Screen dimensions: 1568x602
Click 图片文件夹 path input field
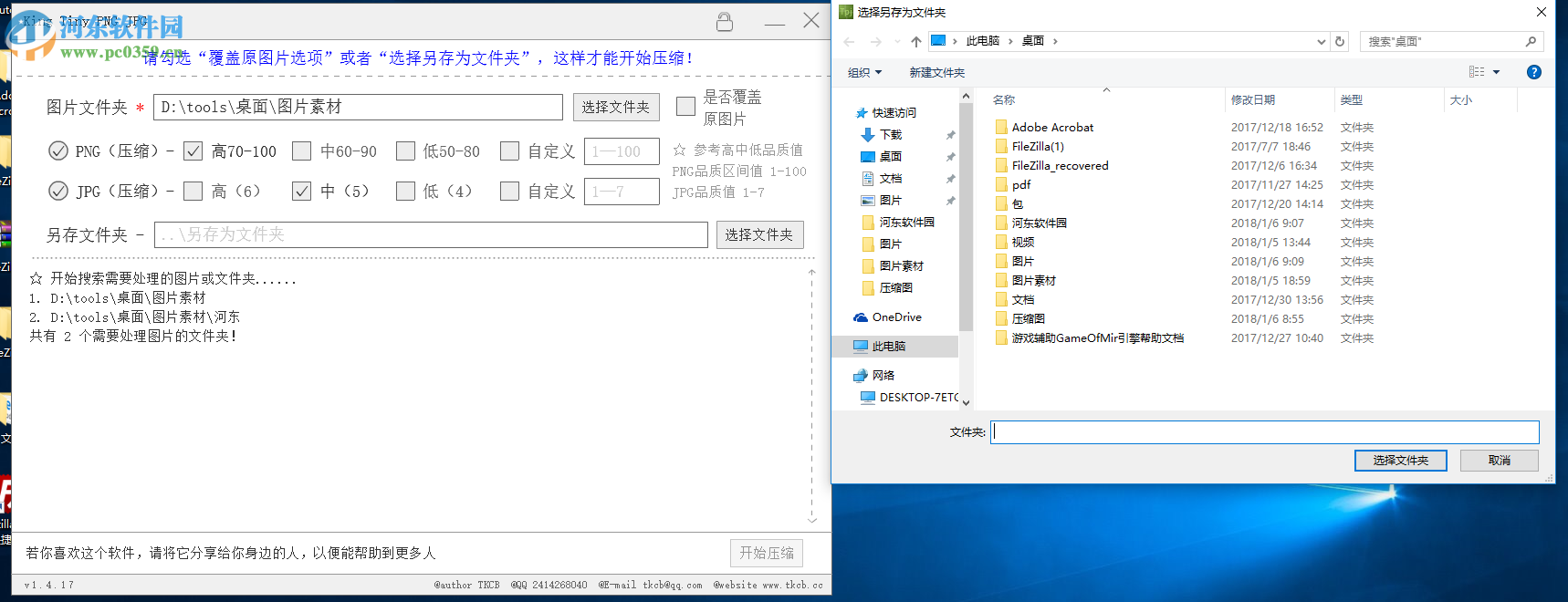(358, 107)
